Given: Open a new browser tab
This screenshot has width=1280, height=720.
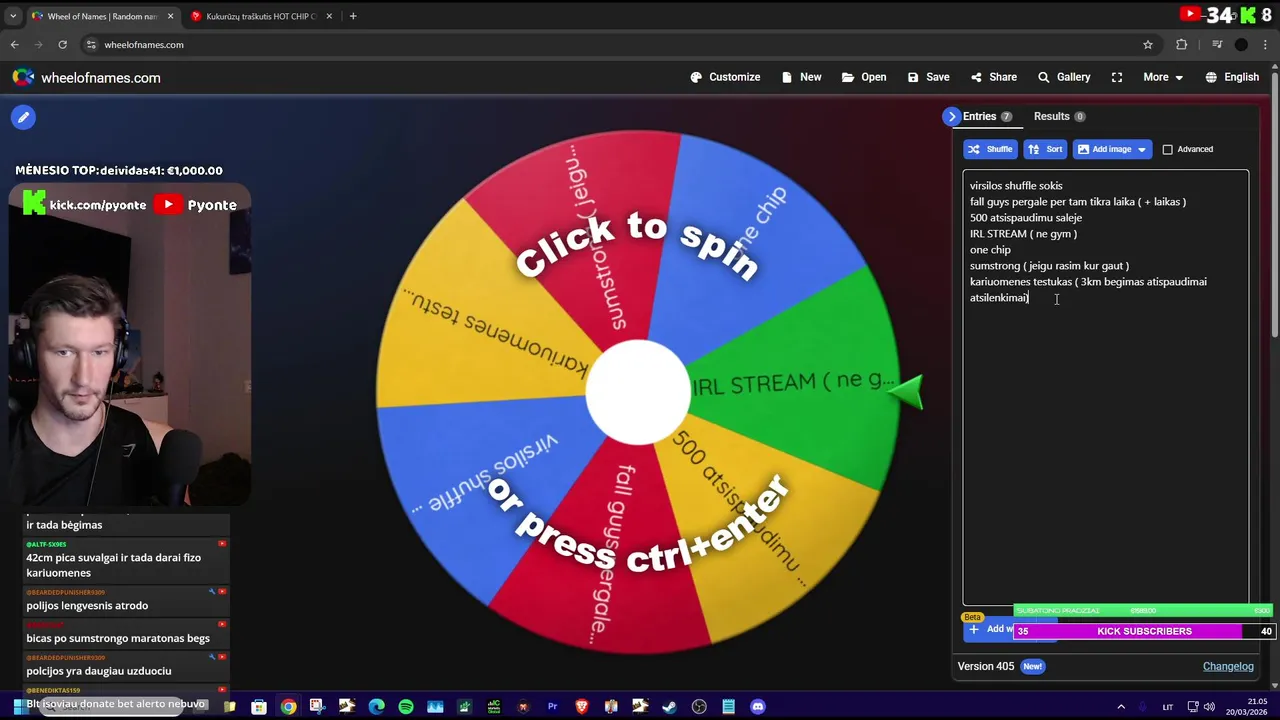Looking at the screenshot, I should point(353,16).
